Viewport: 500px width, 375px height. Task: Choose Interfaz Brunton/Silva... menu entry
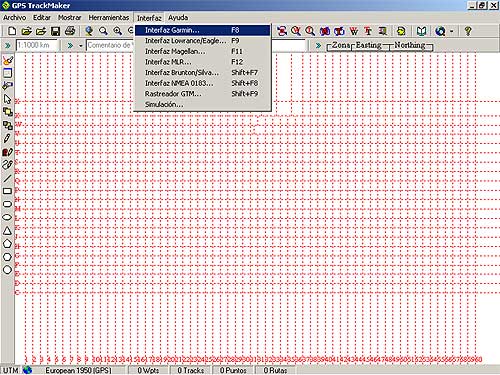pyautogui.click(x=202, y=73)
